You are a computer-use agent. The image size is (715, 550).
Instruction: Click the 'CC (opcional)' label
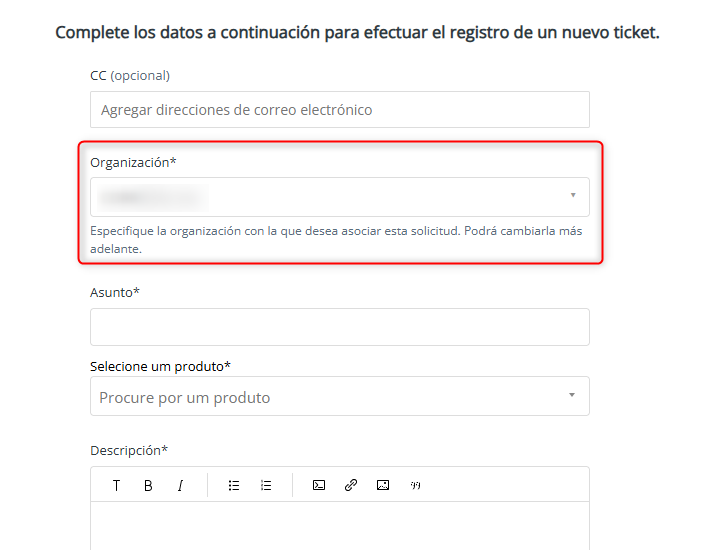click(x=130, y=75)
